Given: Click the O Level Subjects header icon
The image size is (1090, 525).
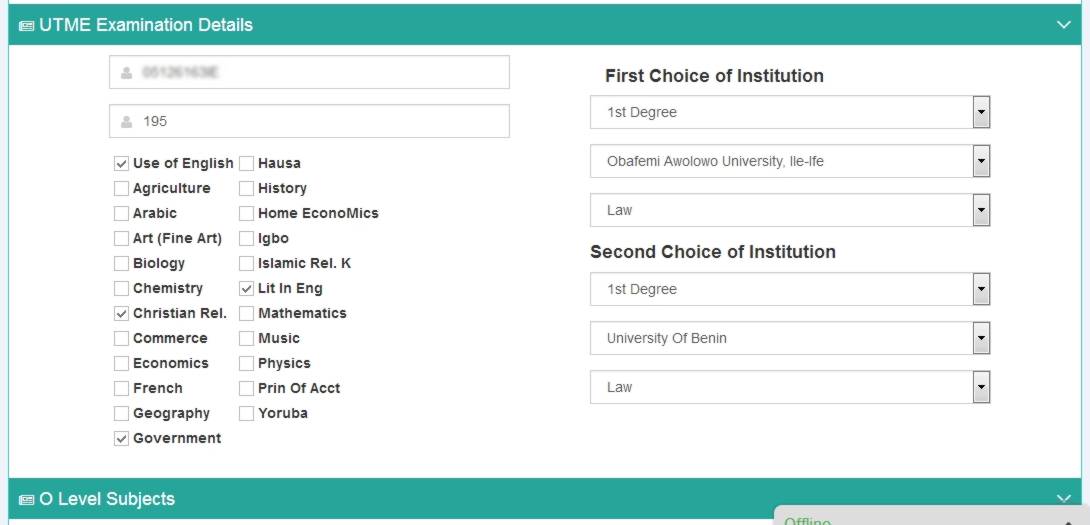Looking at the screenshot, I should (x=26, y=500).
